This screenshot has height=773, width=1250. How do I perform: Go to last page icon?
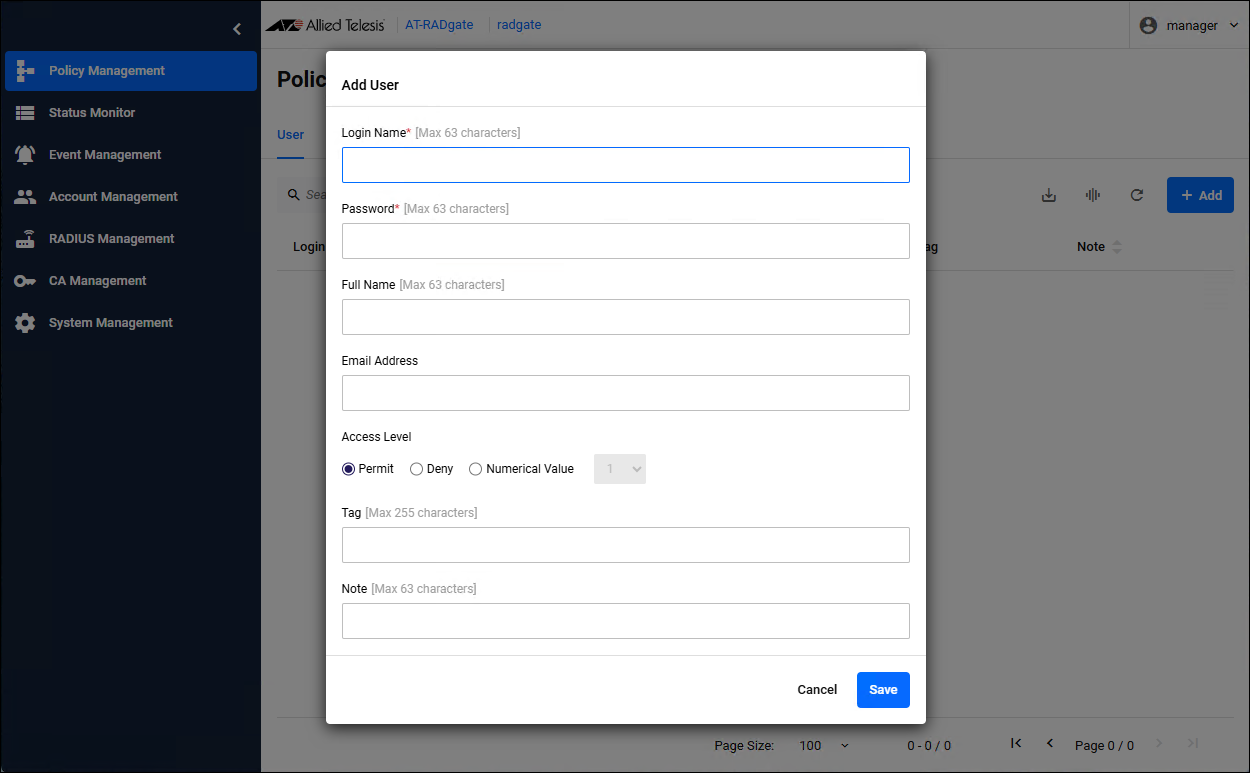point(1192,743)
